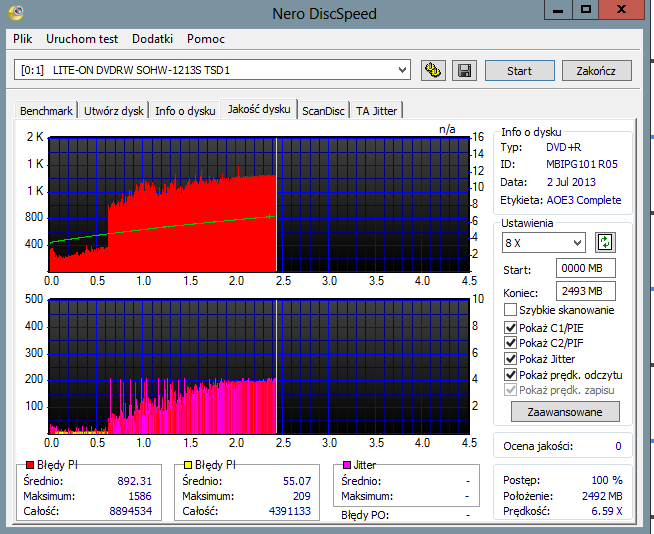Viewport: 654px width, 534px height.
Task: Close the Nero DiscSpeed window
Action: coord(621,10)
